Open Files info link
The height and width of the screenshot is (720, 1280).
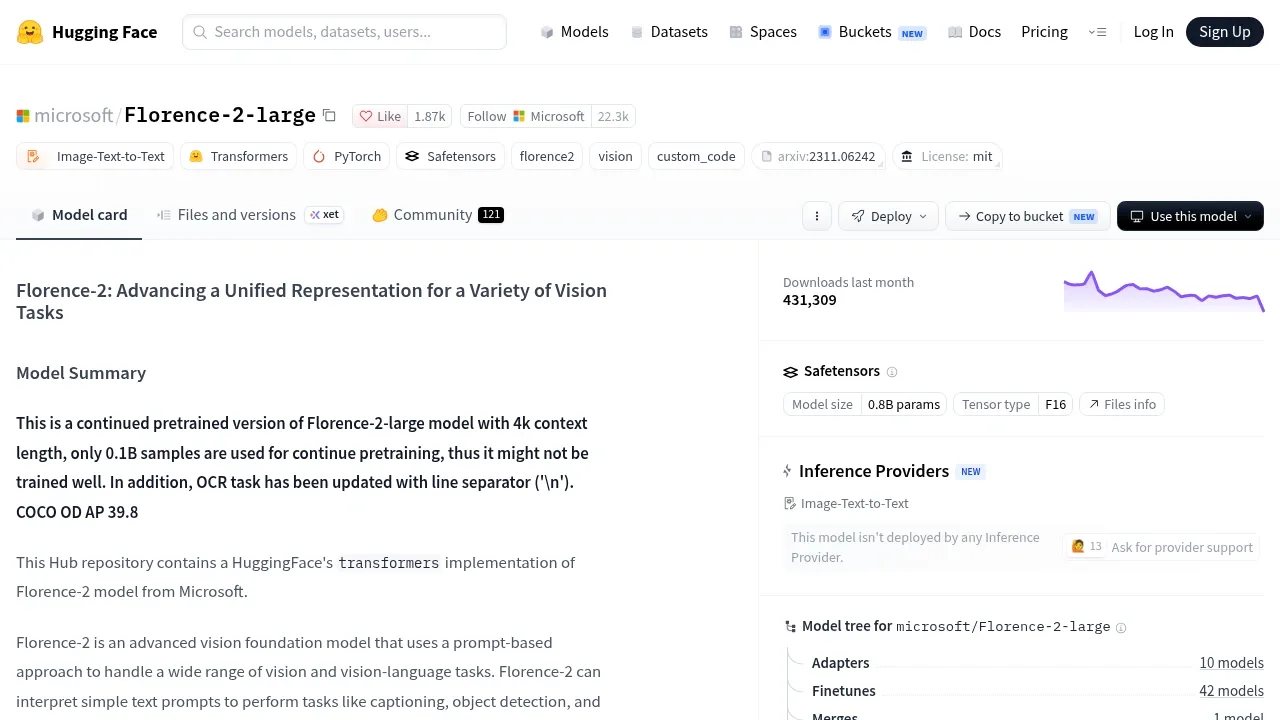tap(1122, 404)
